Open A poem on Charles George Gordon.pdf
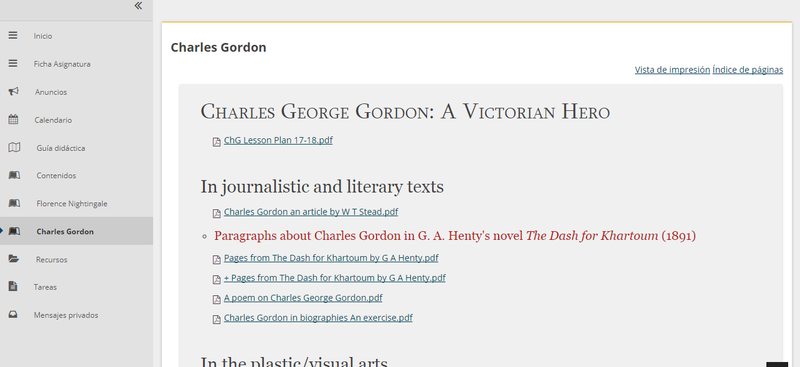 pyautogui.click(x=303, y=298)
